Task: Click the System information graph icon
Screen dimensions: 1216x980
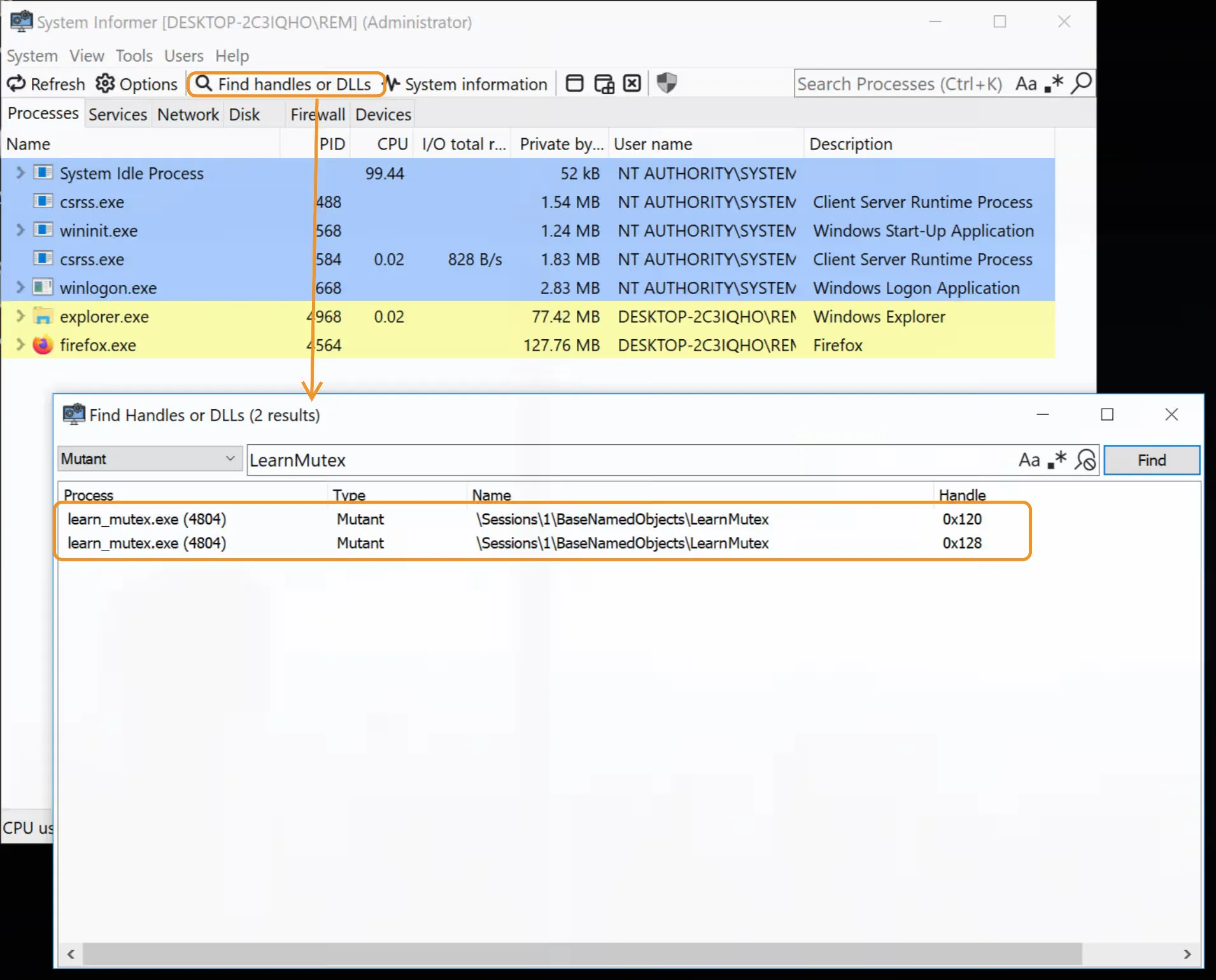Action: coord(393,83)
